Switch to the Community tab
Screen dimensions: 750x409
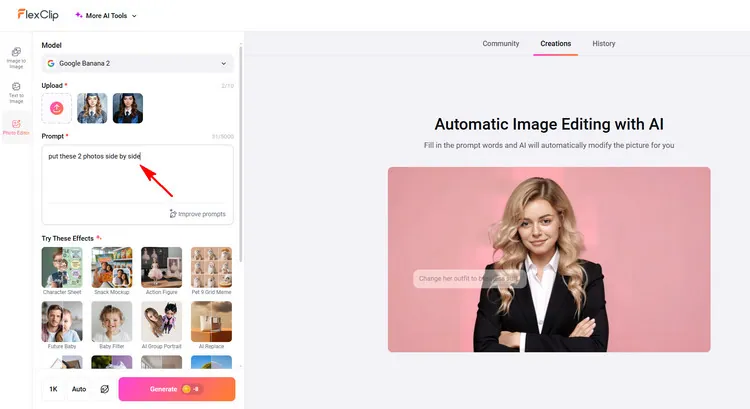point(501,44)
